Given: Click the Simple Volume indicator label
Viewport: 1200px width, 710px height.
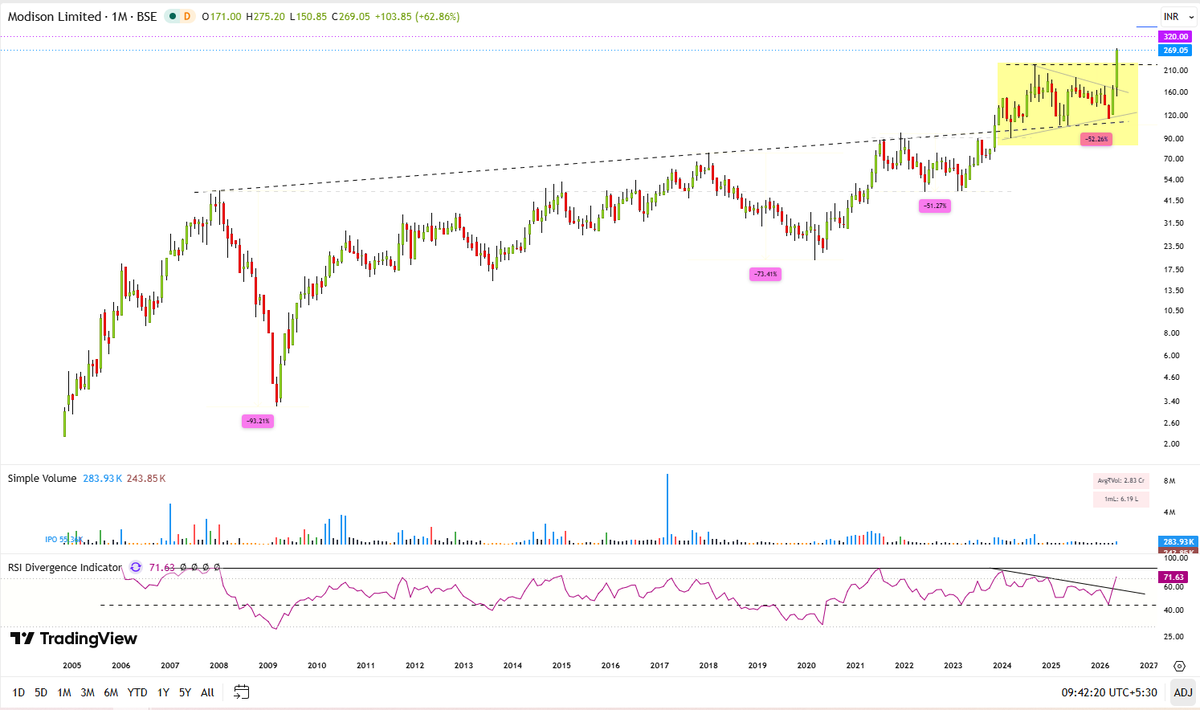Looking at the screenshot, I should coord(41,478).
